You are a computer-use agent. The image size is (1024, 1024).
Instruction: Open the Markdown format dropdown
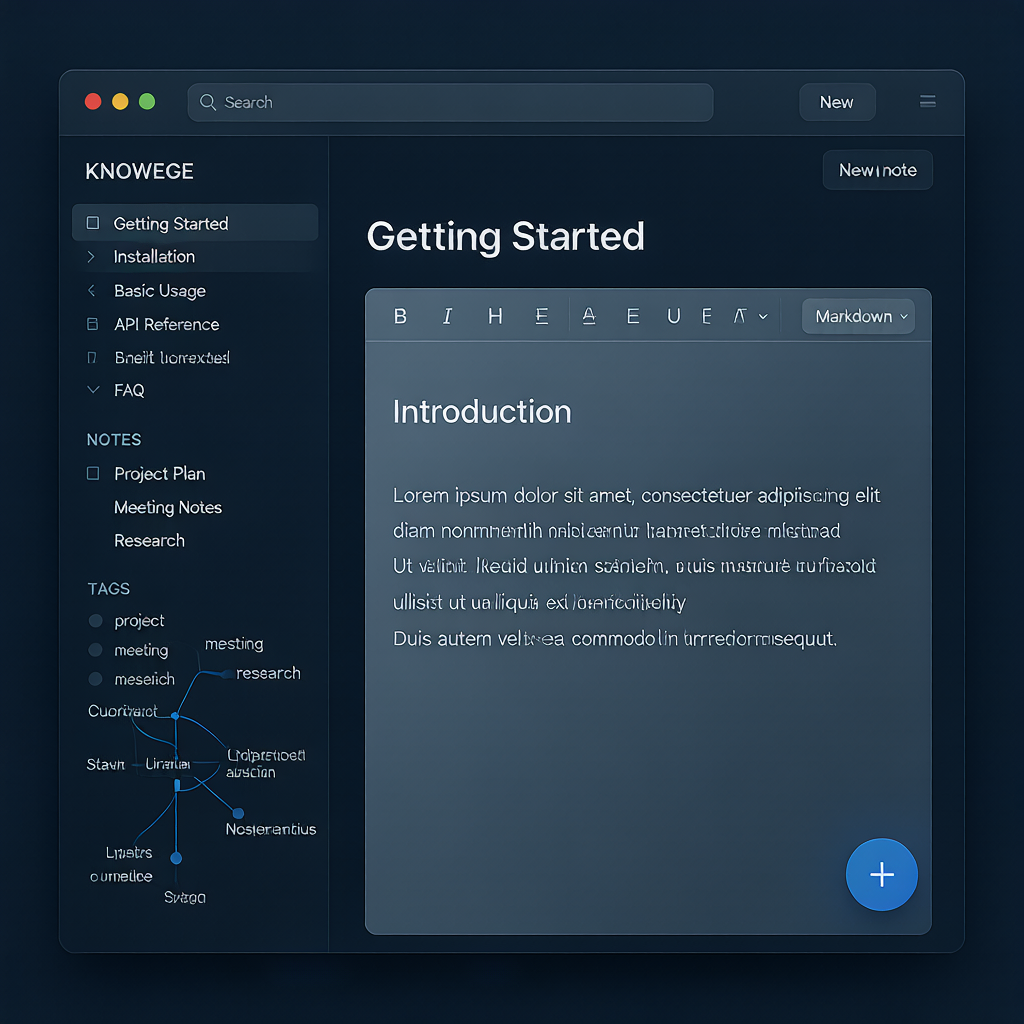coord(858,317)
